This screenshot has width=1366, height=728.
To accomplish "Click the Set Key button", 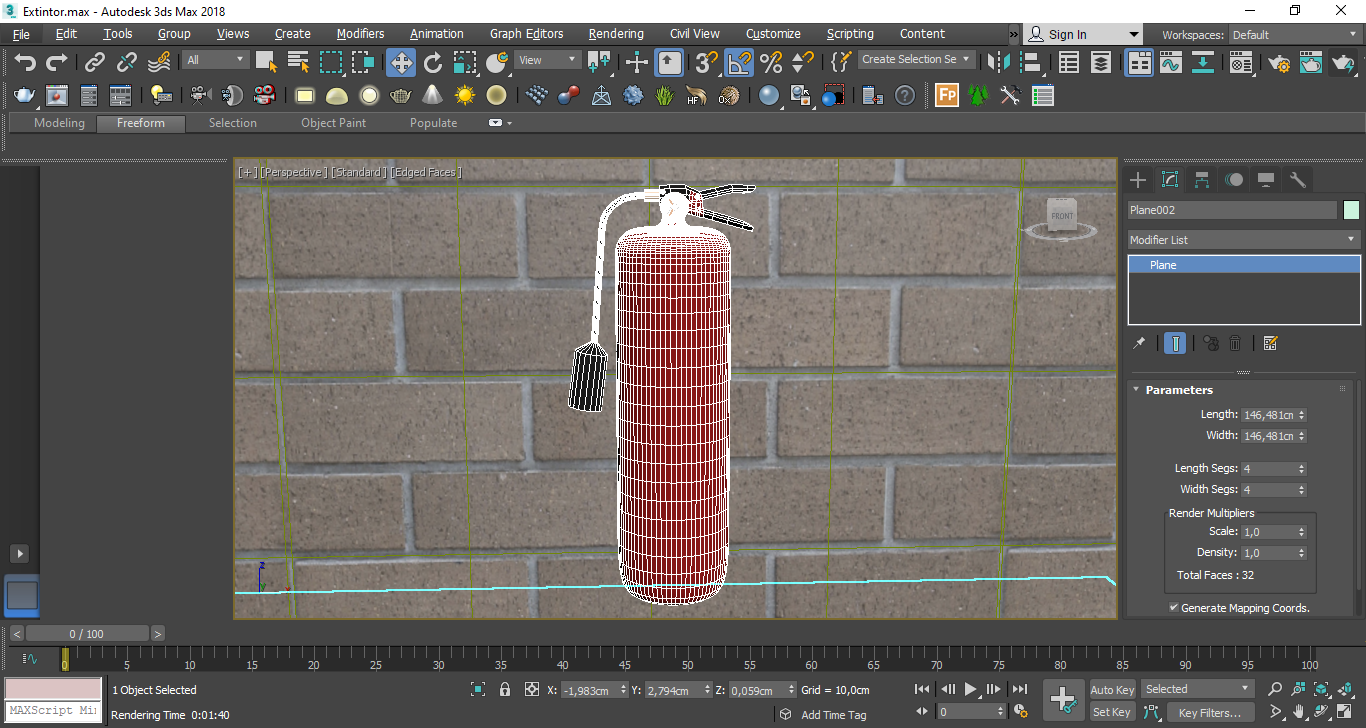I will 1112,713.
